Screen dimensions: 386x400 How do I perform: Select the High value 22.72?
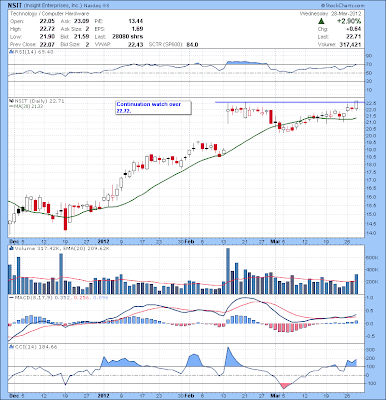pyautogui.click(x=48, y=29)
